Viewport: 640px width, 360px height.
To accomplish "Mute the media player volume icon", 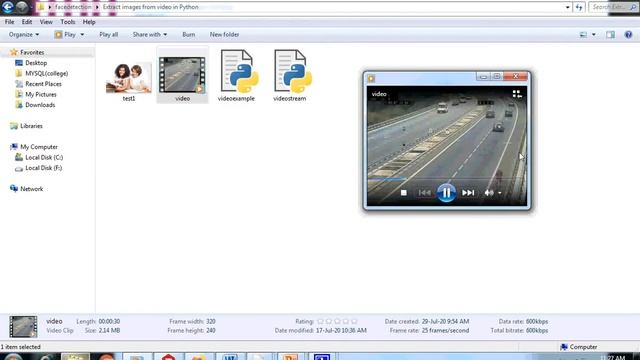I will pos(489,193).
